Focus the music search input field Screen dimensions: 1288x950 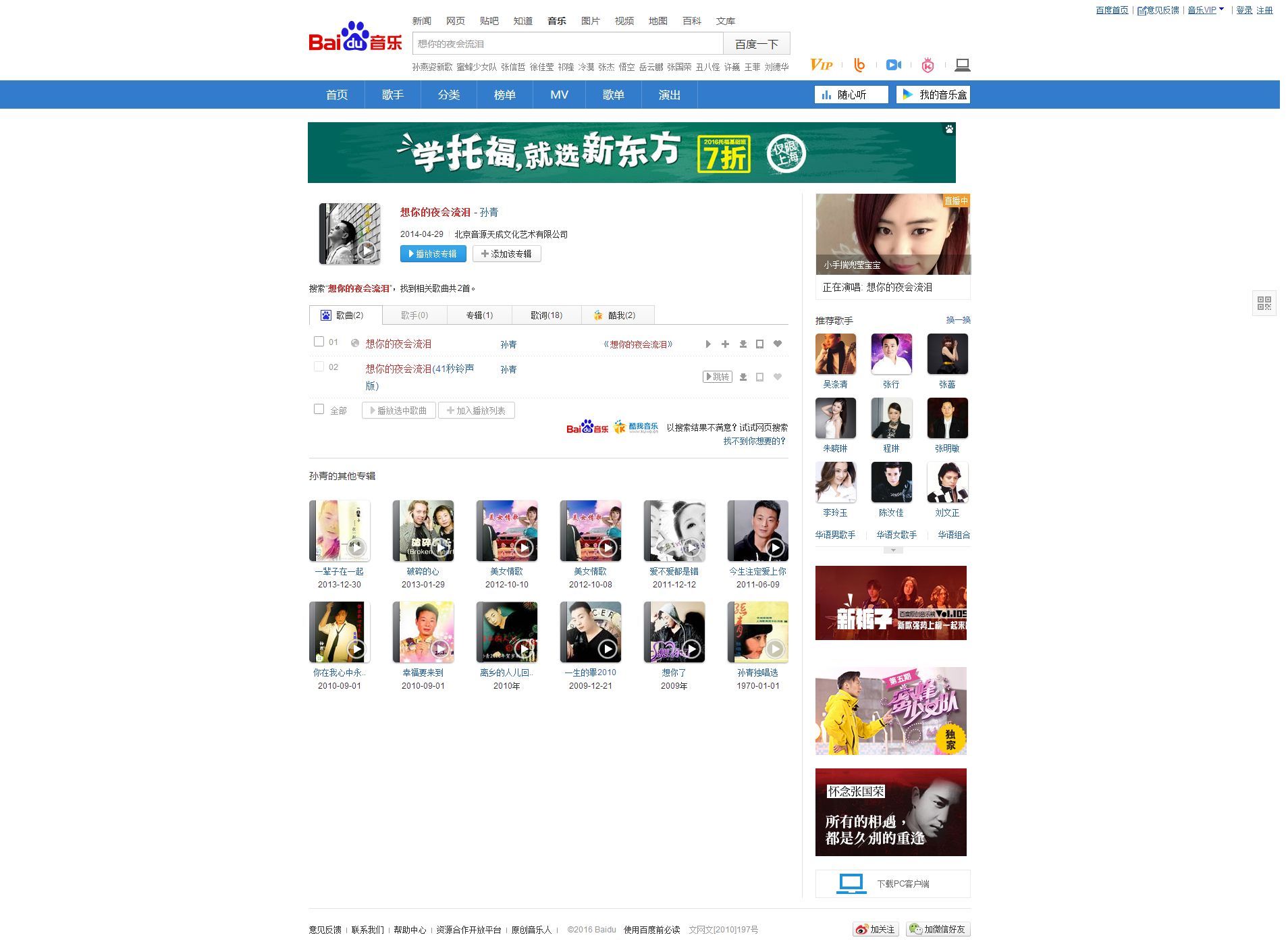(568, 44)
